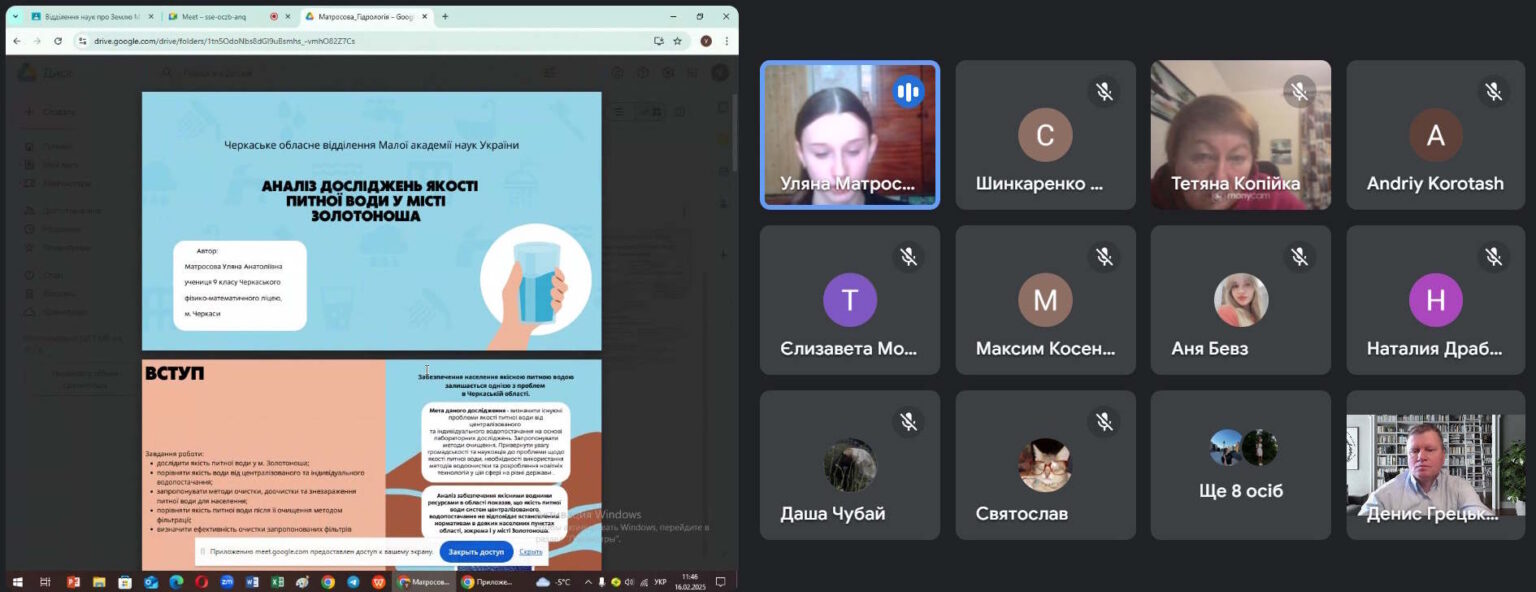The width and height of the screenshot is (1536, 592).
Task: Open the Chrome tab search dropdown
Action: 15,16
